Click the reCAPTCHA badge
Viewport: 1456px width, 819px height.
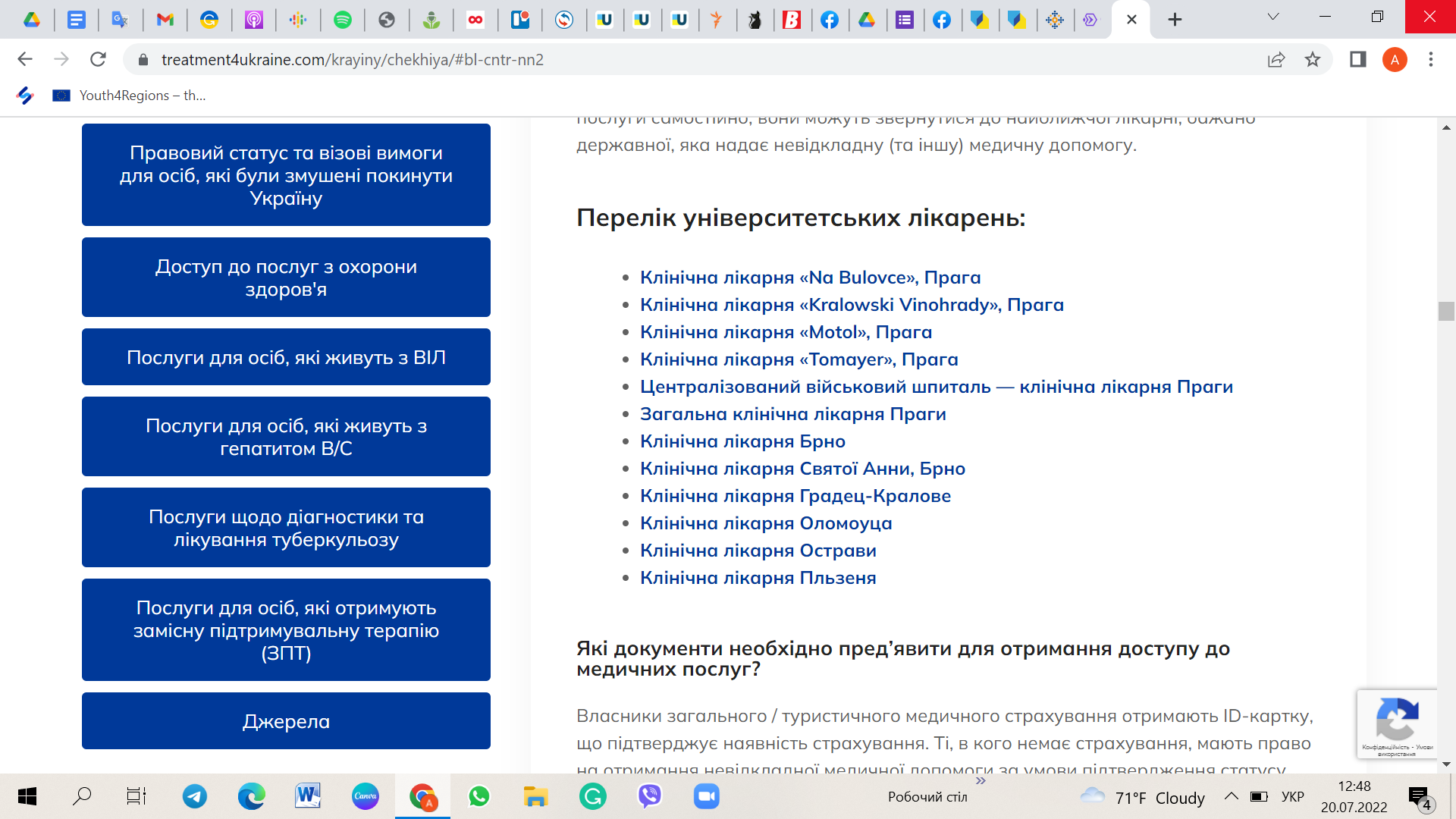1397,723
